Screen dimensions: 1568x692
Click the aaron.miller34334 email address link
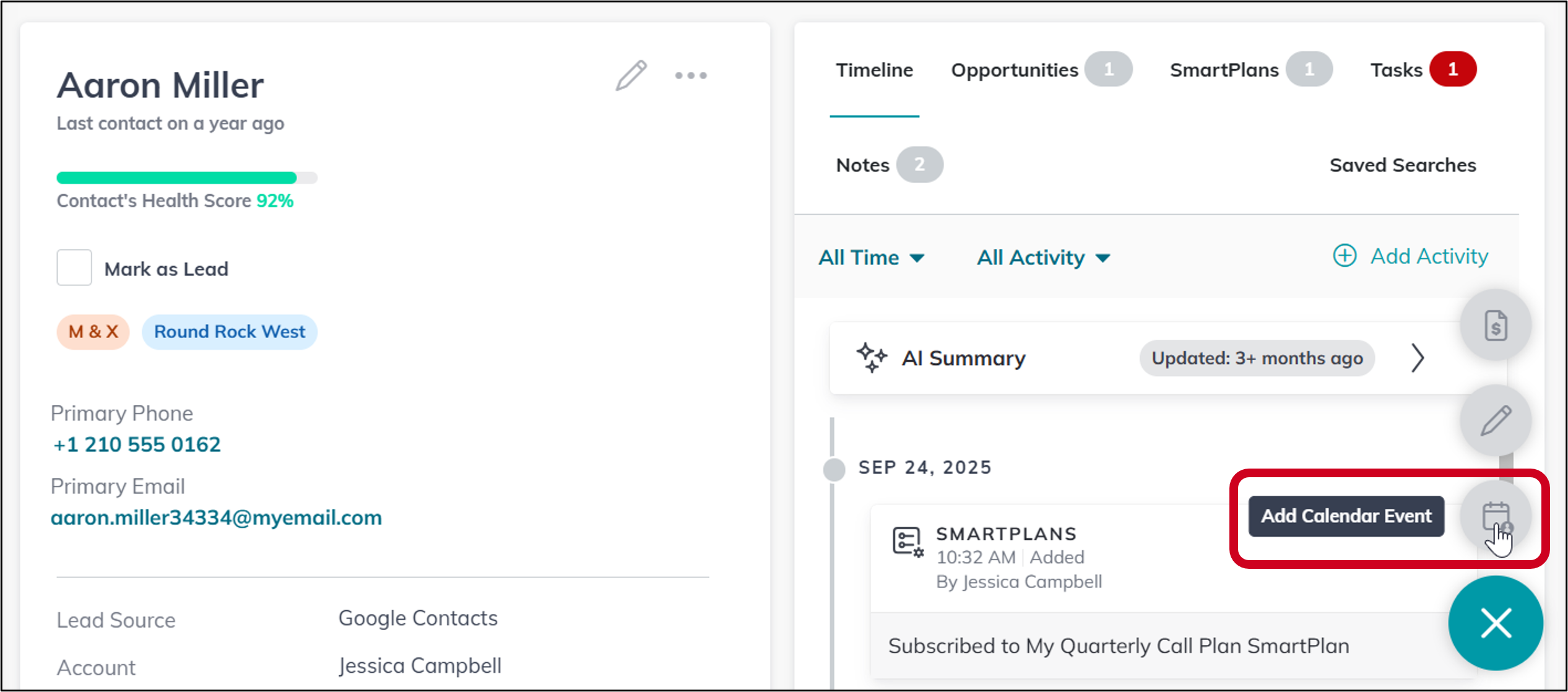(216, 517)
